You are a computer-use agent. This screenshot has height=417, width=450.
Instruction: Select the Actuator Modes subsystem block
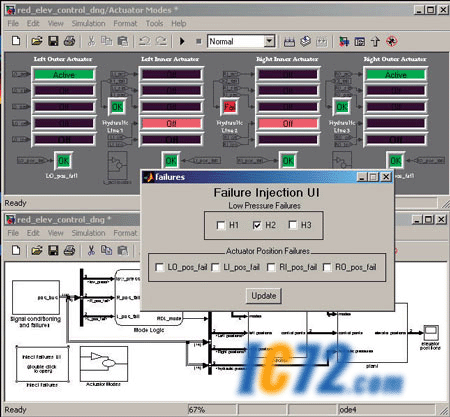click(104, 364)
